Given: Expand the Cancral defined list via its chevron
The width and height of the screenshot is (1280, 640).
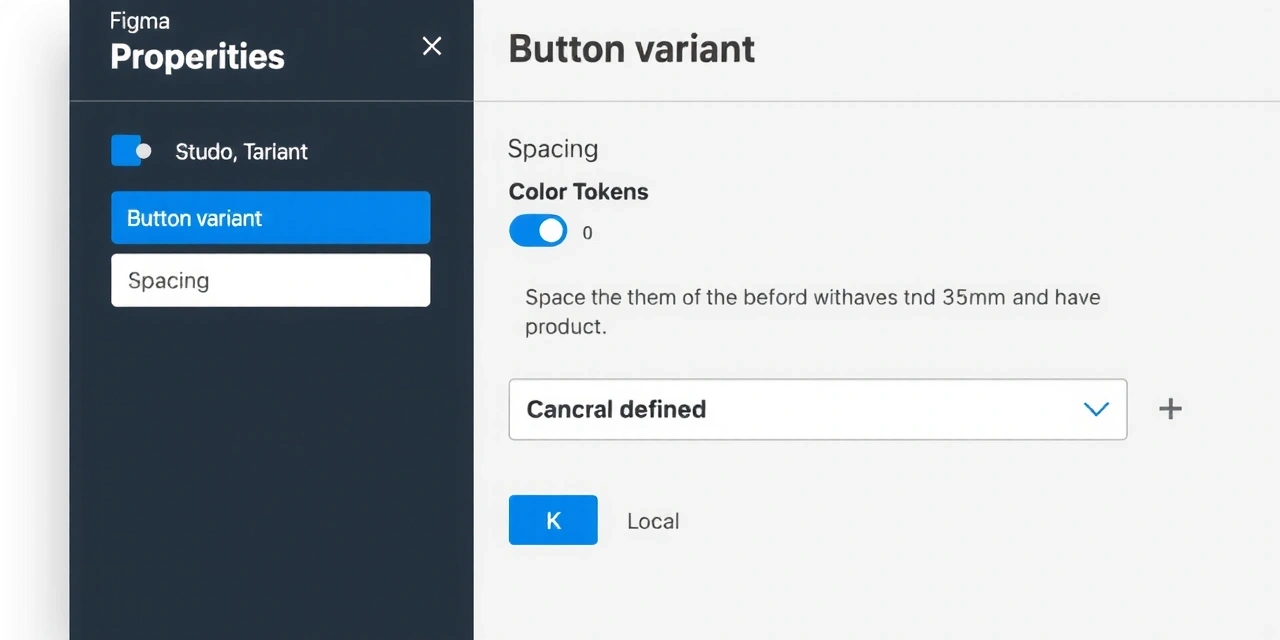Looking at the screenshot, I should point(1096,409).
